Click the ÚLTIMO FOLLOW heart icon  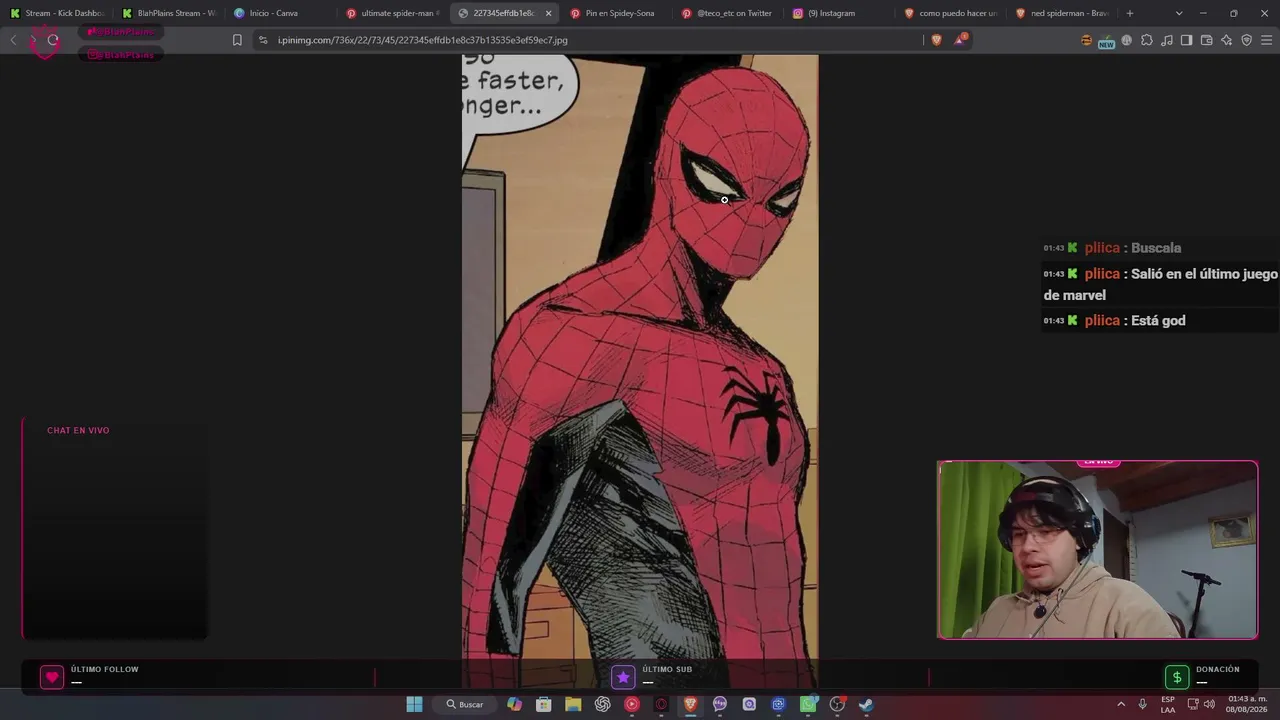52,677
